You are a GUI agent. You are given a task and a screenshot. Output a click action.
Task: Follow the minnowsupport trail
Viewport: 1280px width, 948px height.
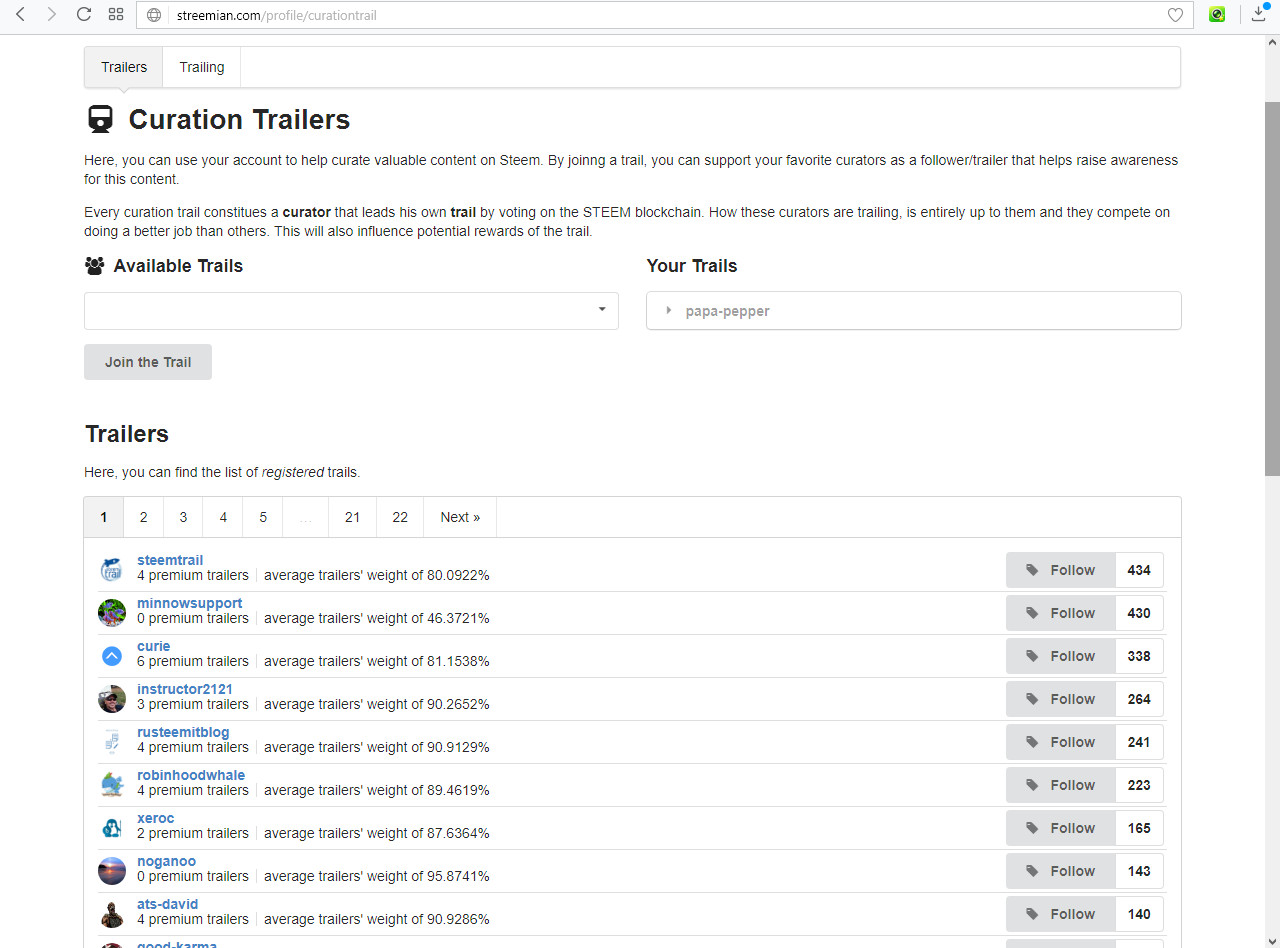1061,613
